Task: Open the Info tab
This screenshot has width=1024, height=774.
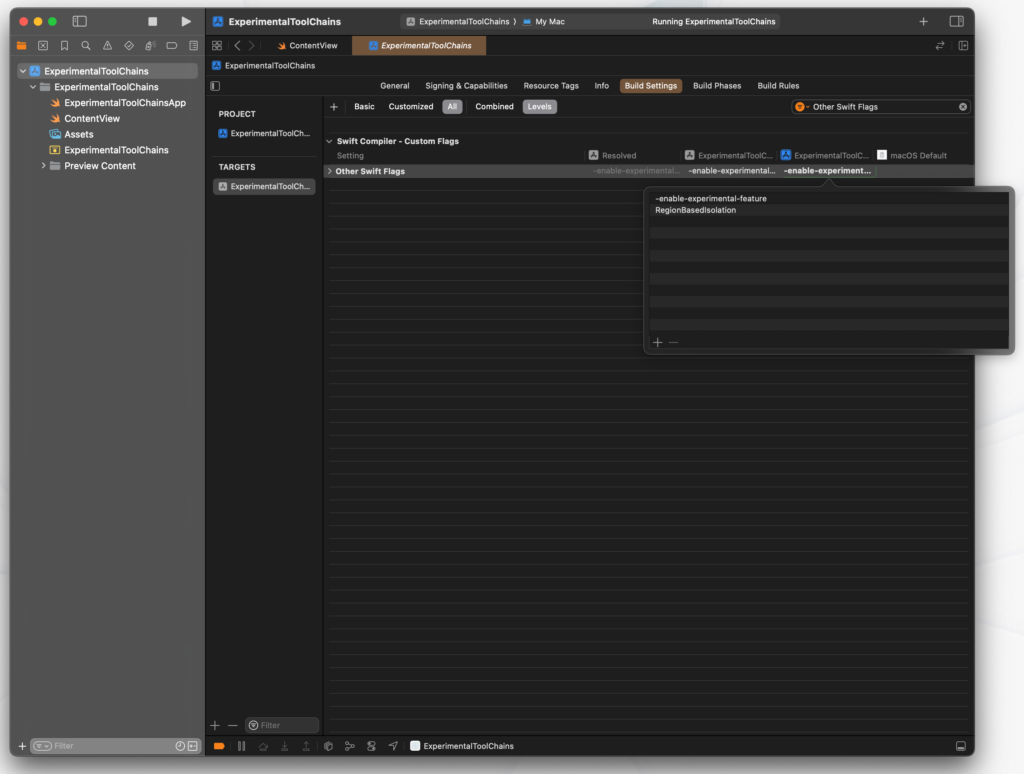Action: (601, 86)
